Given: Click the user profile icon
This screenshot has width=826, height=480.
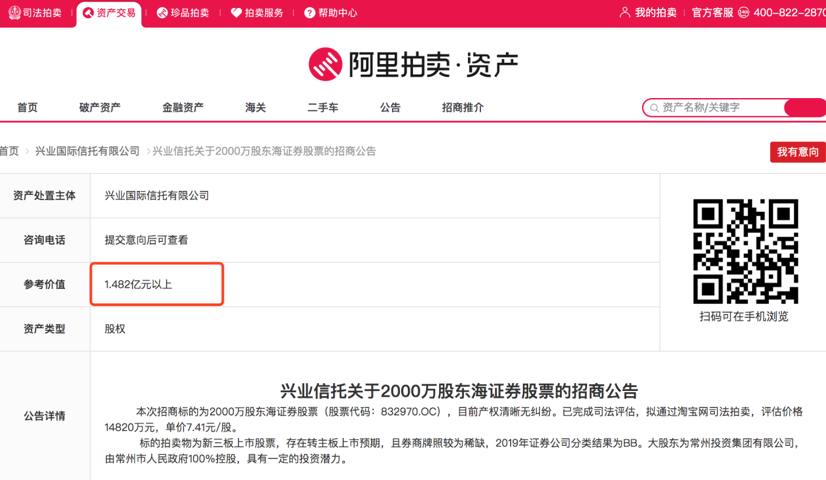Looking at the screenshot, I should 625,12.
